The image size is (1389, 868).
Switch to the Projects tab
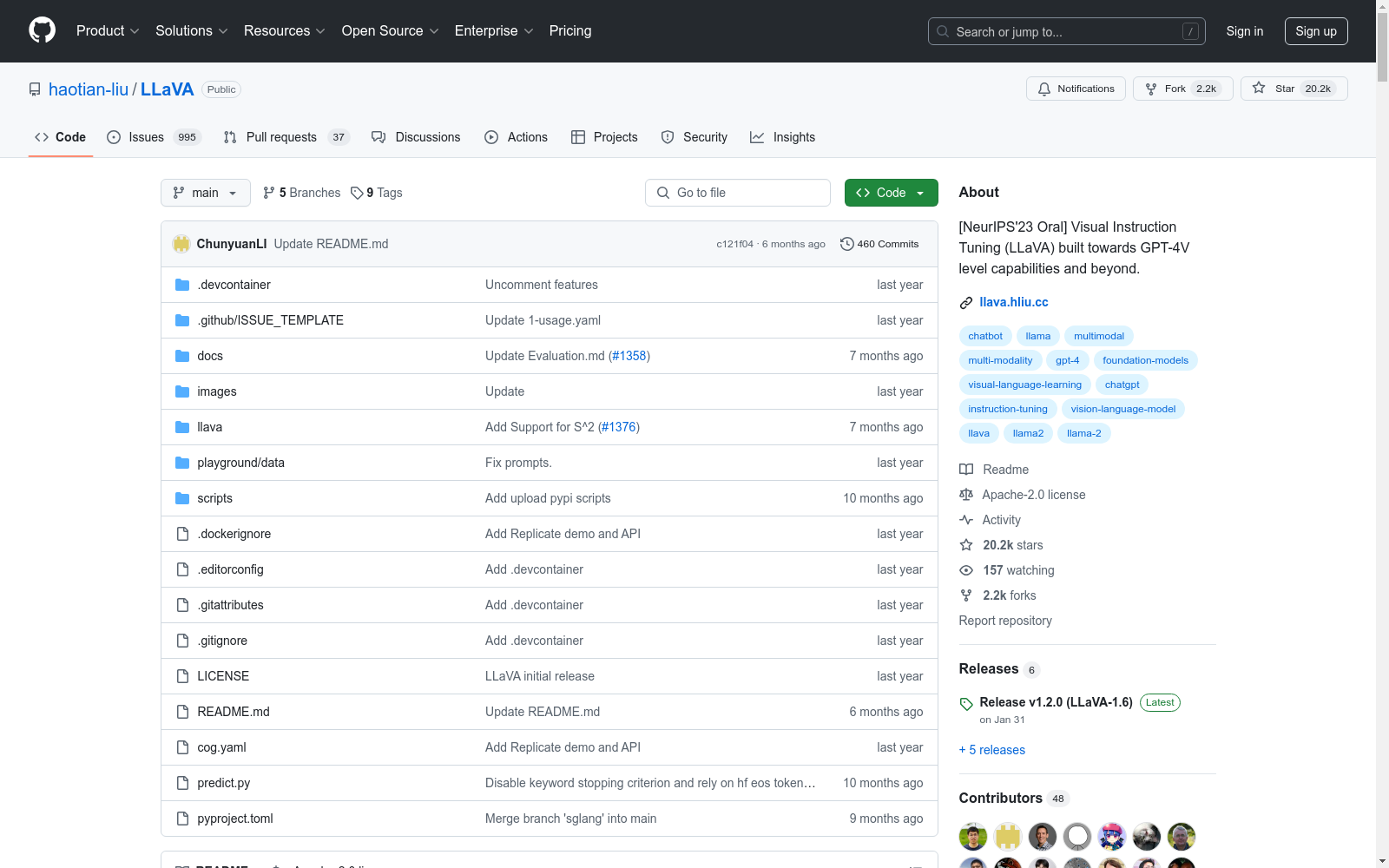click(x=604, y=137)
